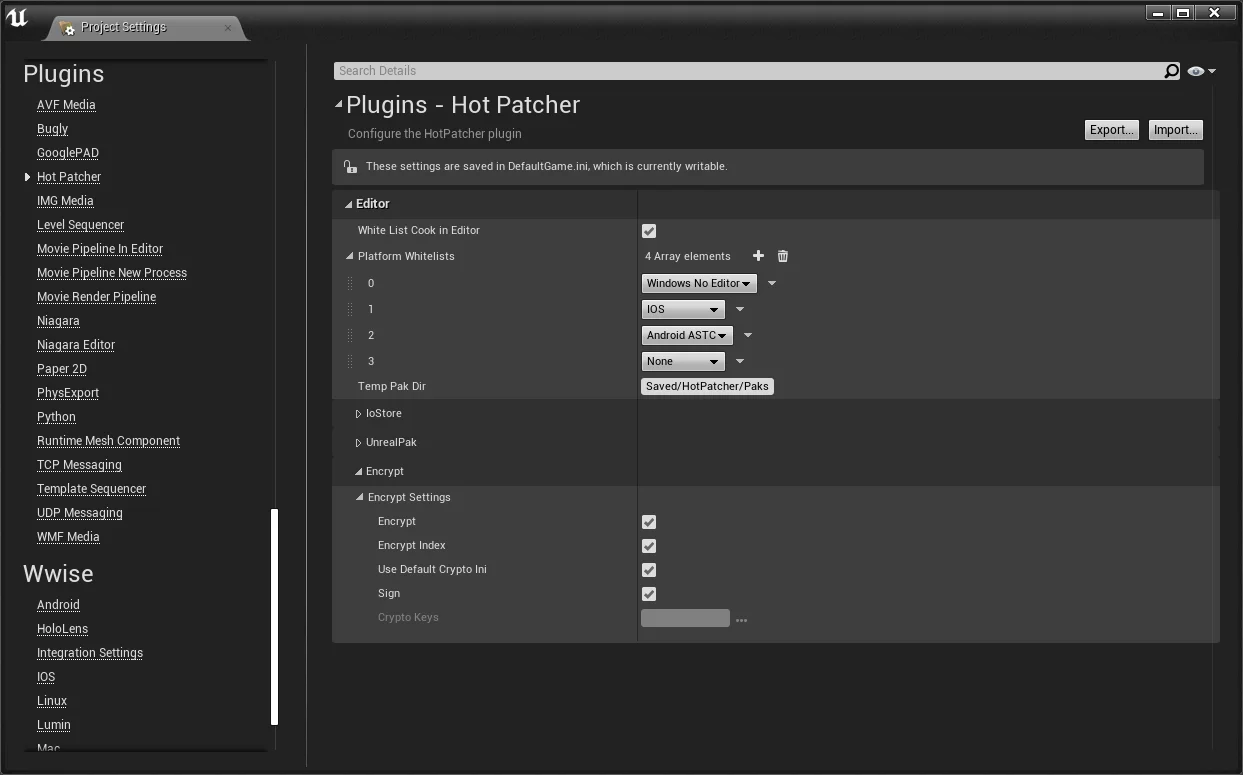The height and width of the screenshot is (775, 1243).
Task: Grab the drag handle of array element 0
Action: [350, 283]
